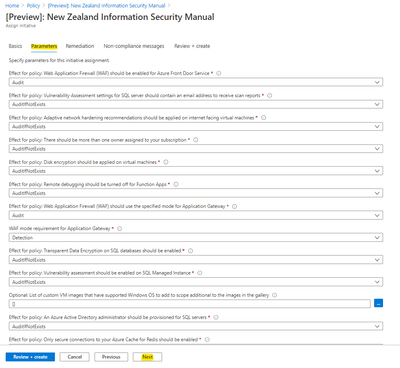Viewport: 400px width, 368px height.
Task: Click info icon for Azure Front Door WAF policy
Action: click(219, 73)
